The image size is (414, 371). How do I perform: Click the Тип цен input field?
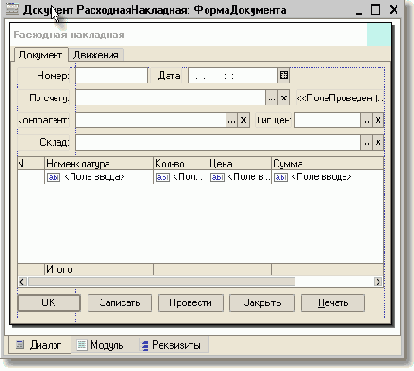pyautogui.click(x=327, y=120)
